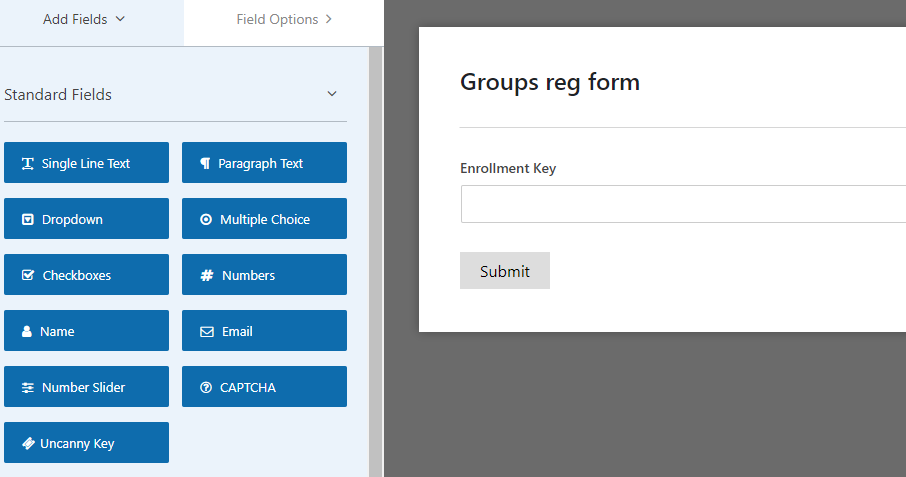The image size is (906, 477).
Task: Click the CAPTCHA question mark icon
Action: pyautogui.click(x=206, y=387)
